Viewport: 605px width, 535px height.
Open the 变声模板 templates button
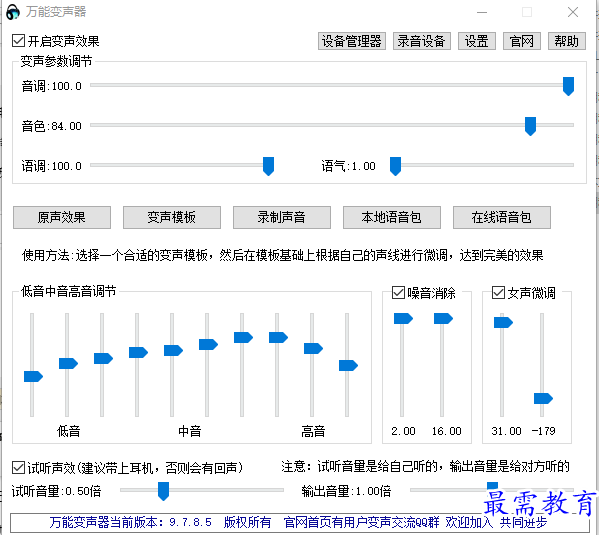tap(172, 218)
